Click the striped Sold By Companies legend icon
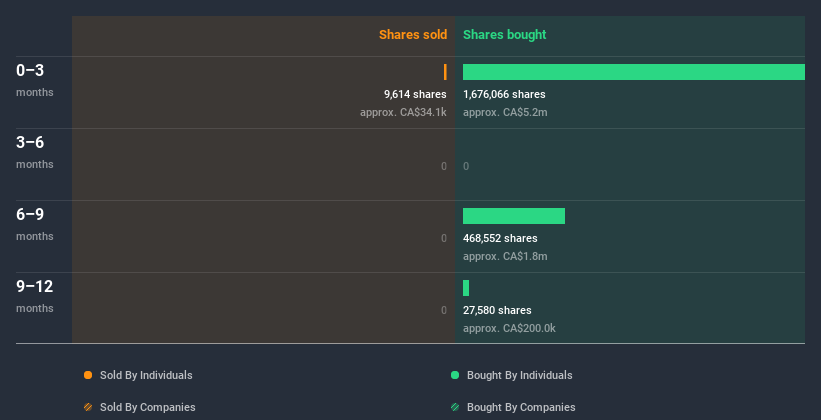821x420 pixels. (x=88, y=407)
